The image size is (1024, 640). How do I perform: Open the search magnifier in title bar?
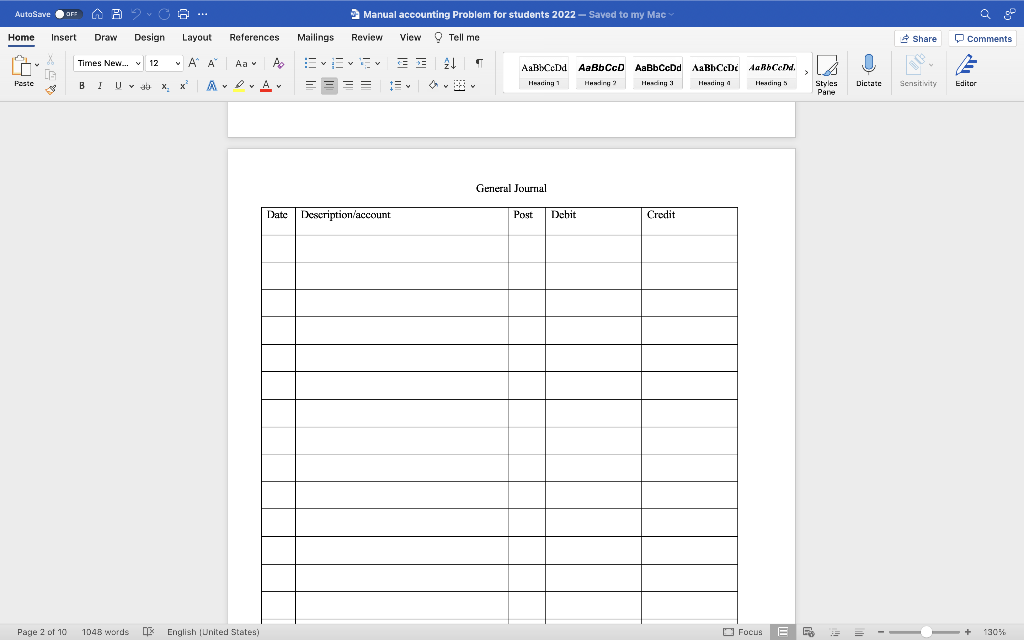[x=985, y=14]
